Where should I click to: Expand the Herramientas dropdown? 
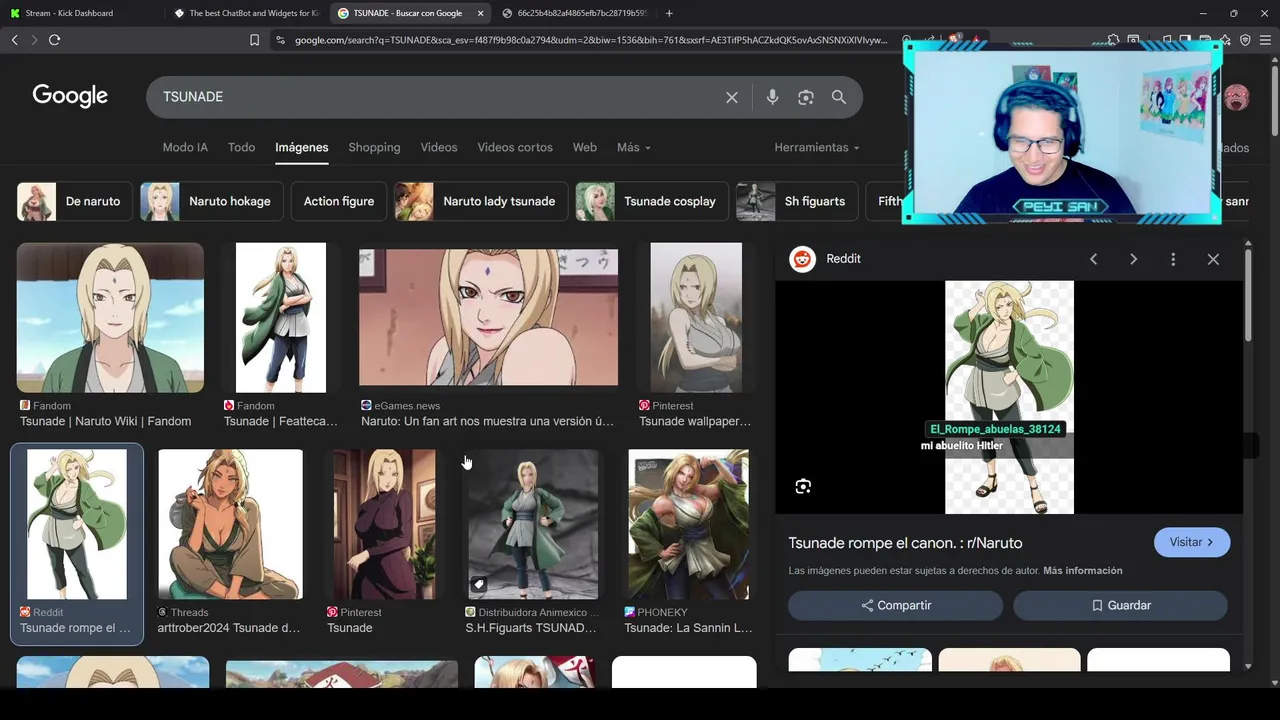[x=817, y=147]
